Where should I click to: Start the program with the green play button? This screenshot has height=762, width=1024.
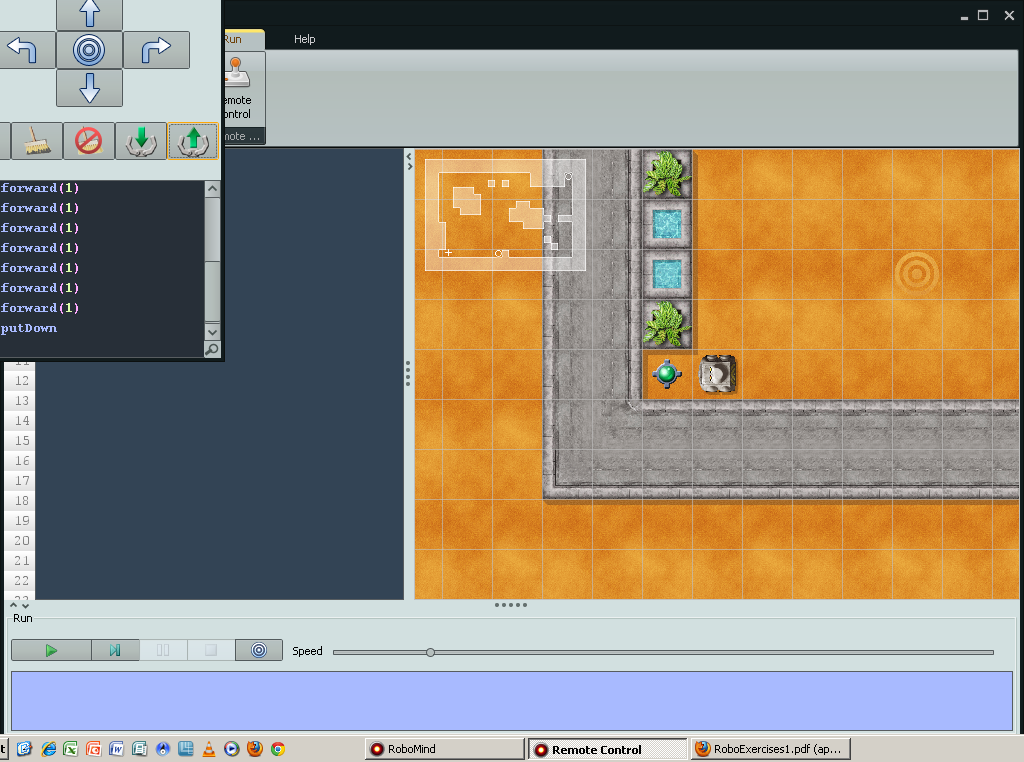point(51,650)
